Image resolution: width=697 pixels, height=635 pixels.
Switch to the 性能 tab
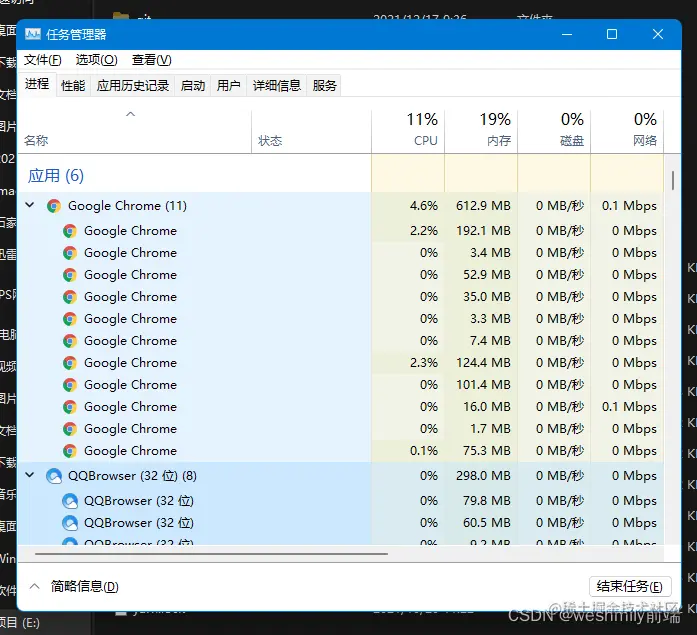[73, 85]
